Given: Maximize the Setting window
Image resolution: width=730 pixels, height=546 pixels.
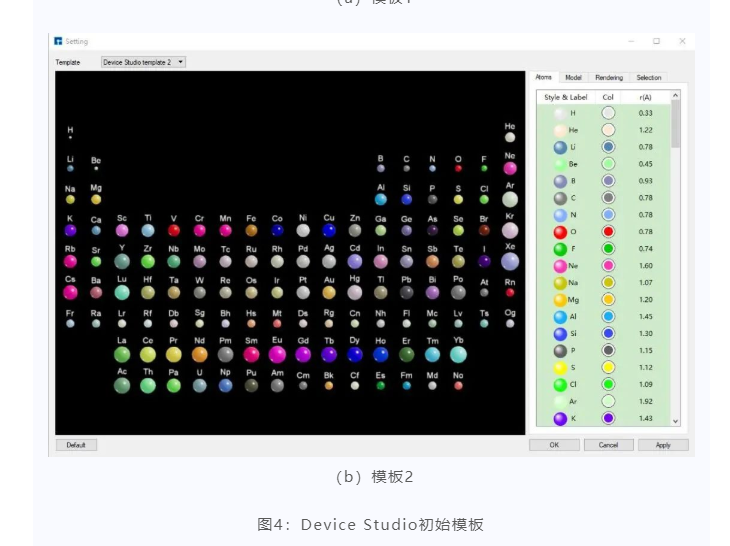Looking at the screenshot, I should pos(656,41).
